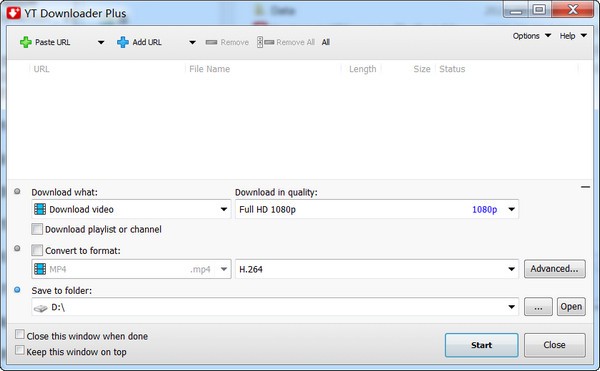Image resolution: width=600 pixels, height=371 pixels.
Task: Check Keep this window on top
Action: pyautogui.click(x=20, y=350)
